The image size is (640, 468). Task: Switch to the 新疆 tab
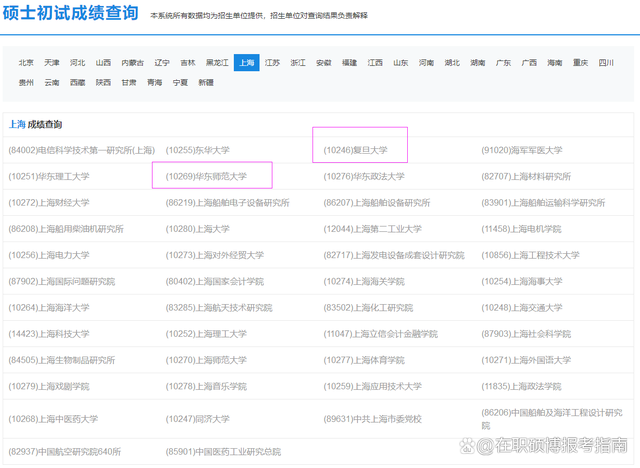[206, 82]
